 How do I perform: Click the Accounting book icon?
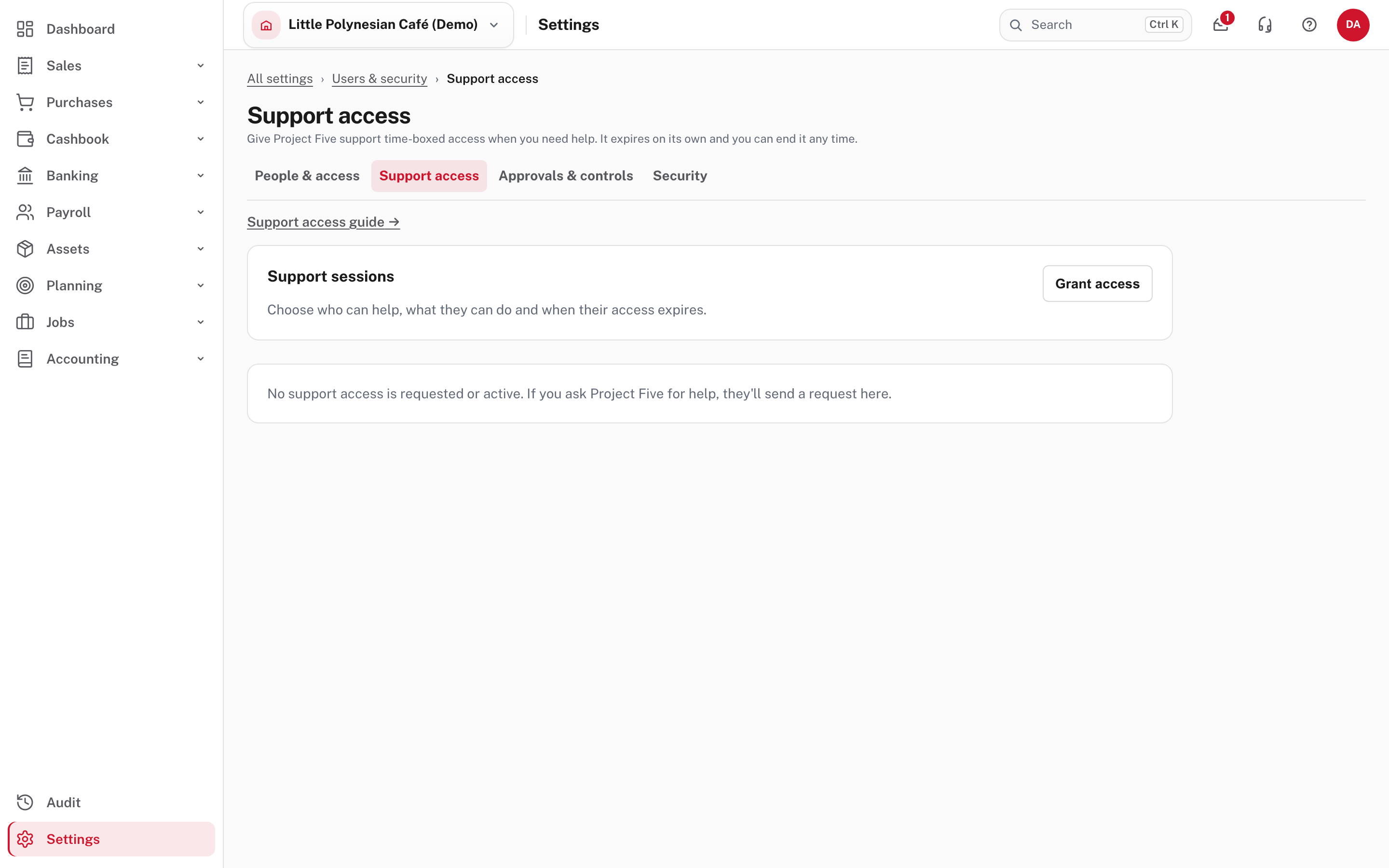[25, 359]
